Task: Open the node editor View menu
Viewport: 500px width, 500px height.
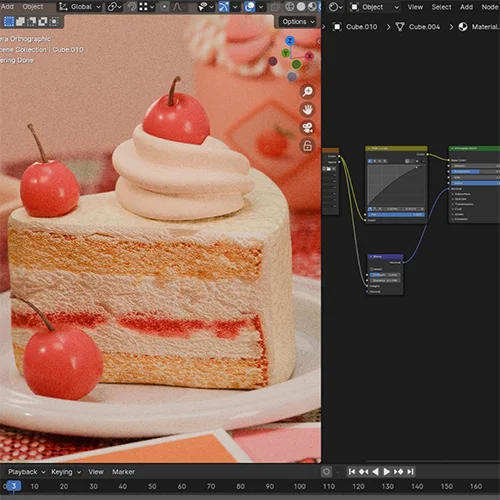Action: [415, 7]
